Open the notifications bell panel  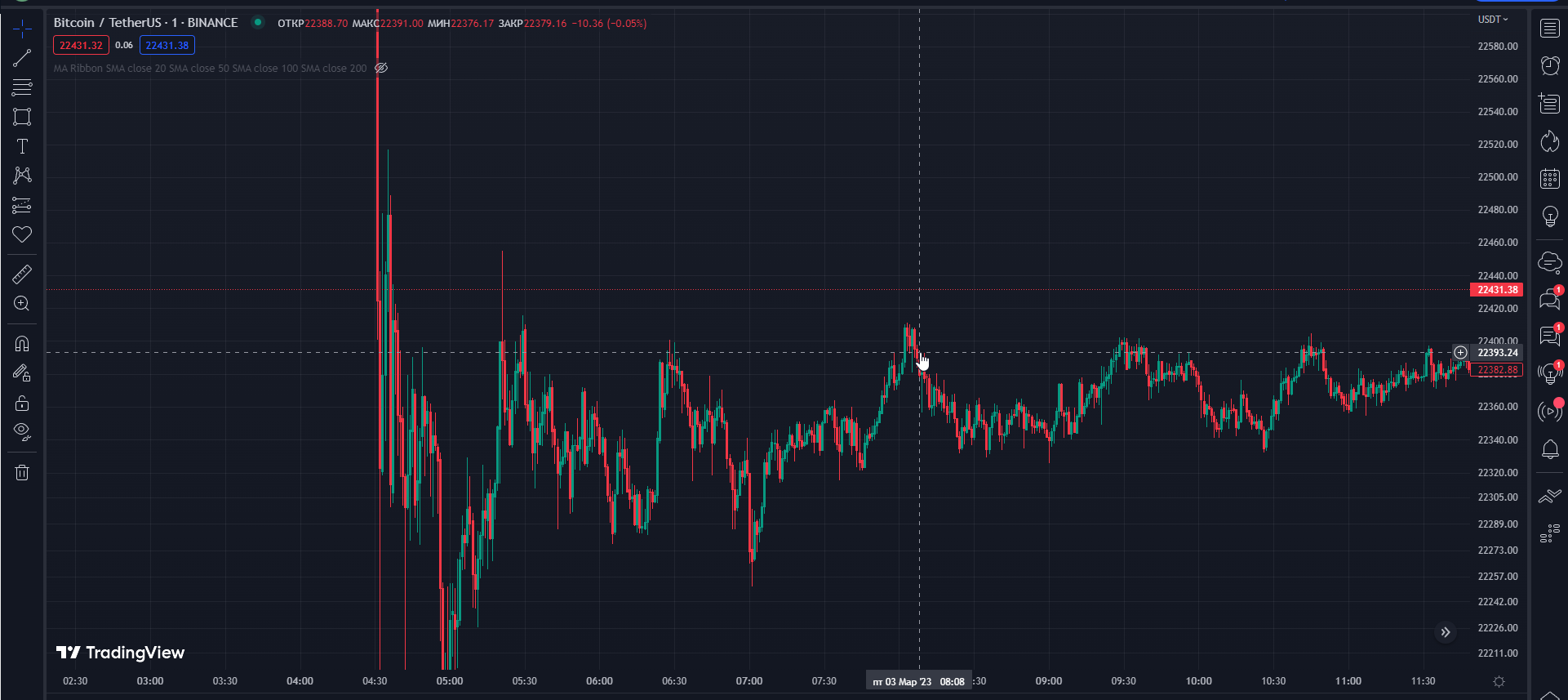[x=1549, y=448]
